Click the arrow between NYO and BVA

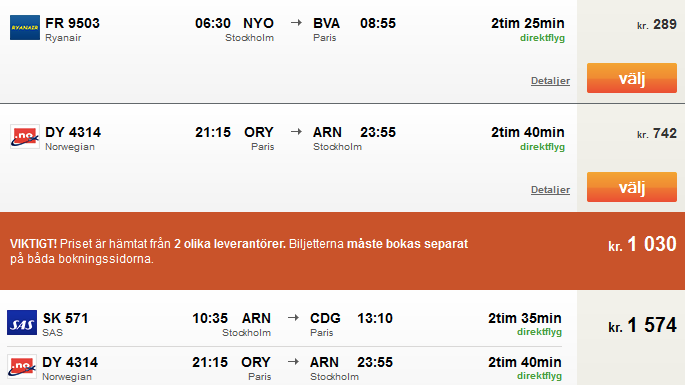pyautogui.click(x=296, y=22)
